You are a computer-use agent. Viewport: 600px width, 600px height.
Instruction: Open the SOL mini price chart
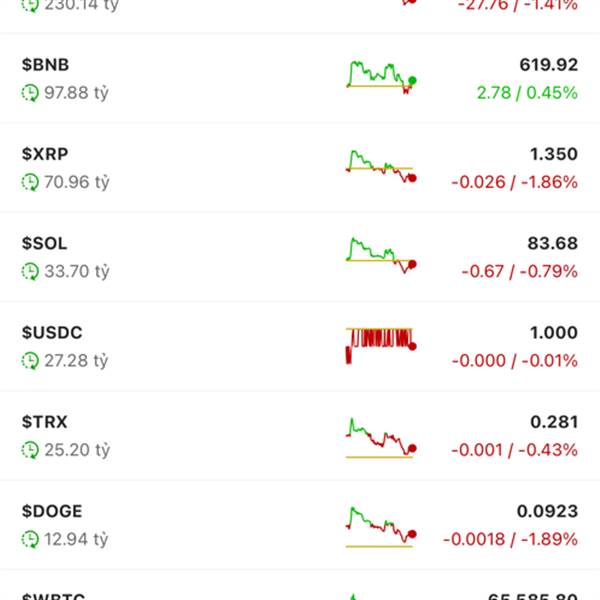pyautogui.click(x=380, y=255)
